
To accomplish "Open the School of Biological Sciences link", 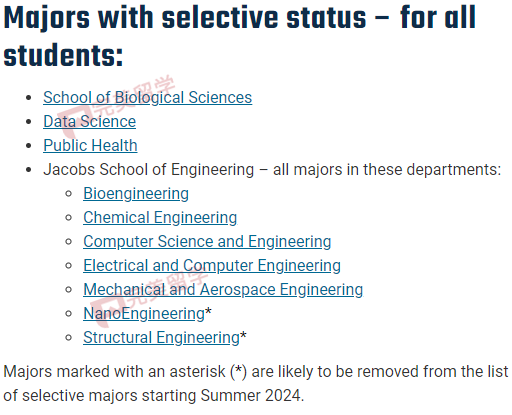I will (x=147, y=98).
